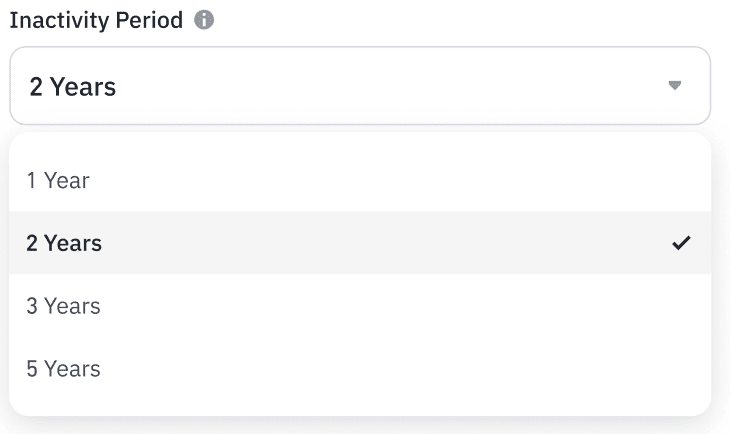Choose 3 Years from the list
The width and height of the screenshot is (730, 434).
(360, 305)
